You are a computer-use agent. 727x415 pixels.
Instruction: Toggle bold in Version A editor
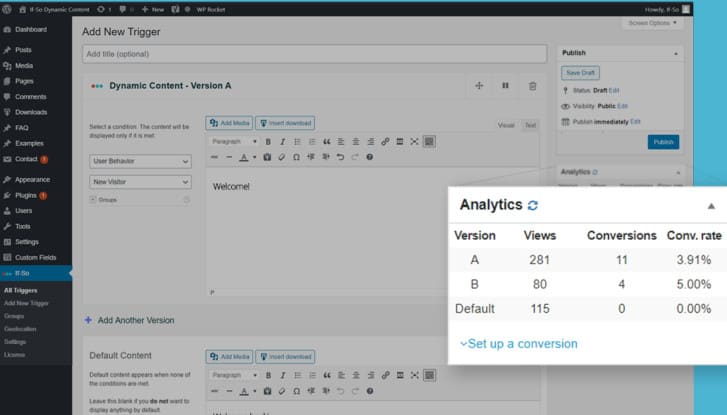click(268, 142)
